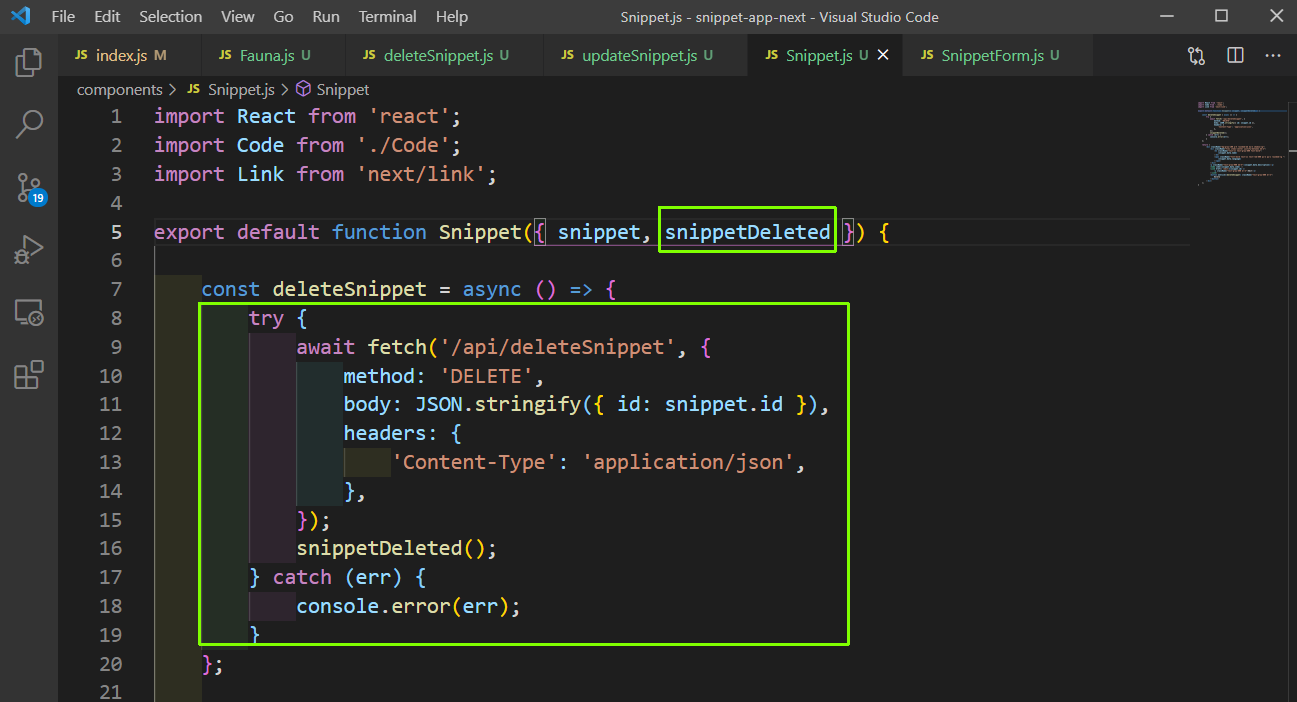Click line number 7 in the gutter
The height and width of the screenshot is (702, 1297).
coord(116,290)
